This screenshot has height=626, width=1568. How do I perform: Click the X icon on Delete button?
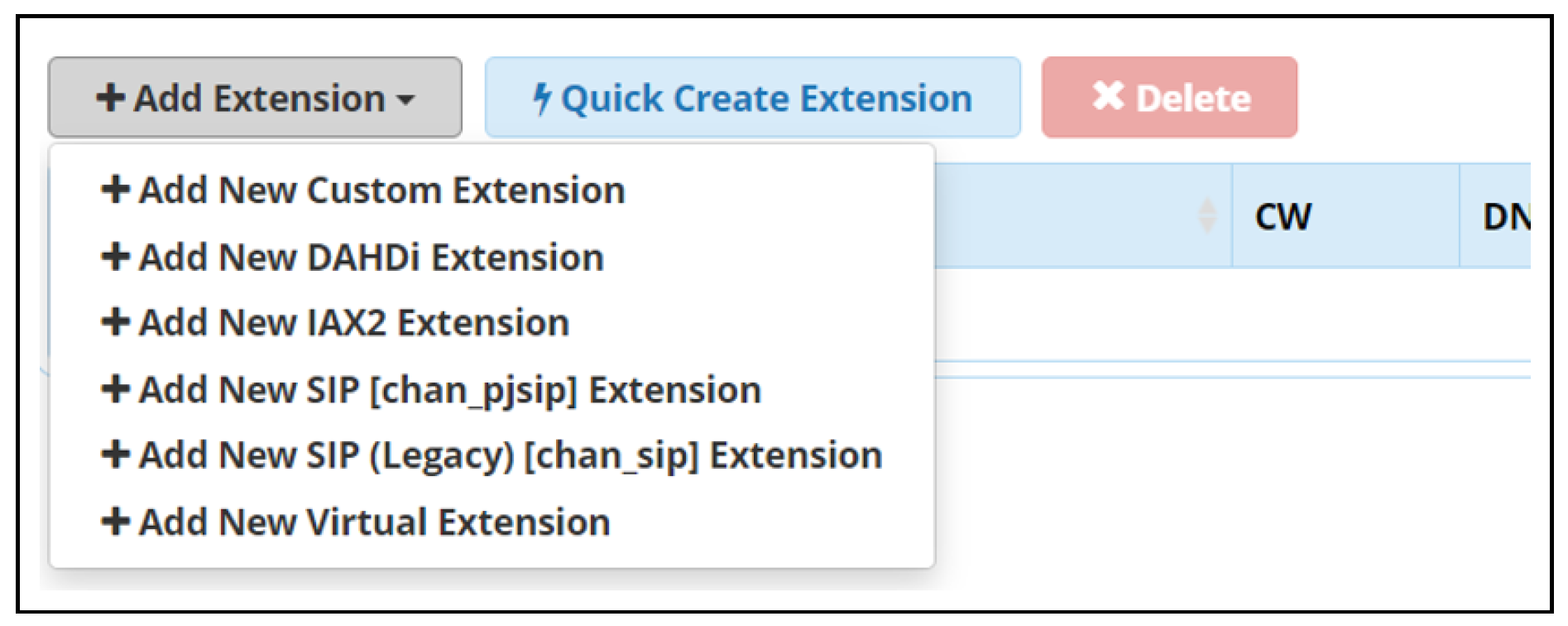1108,96
